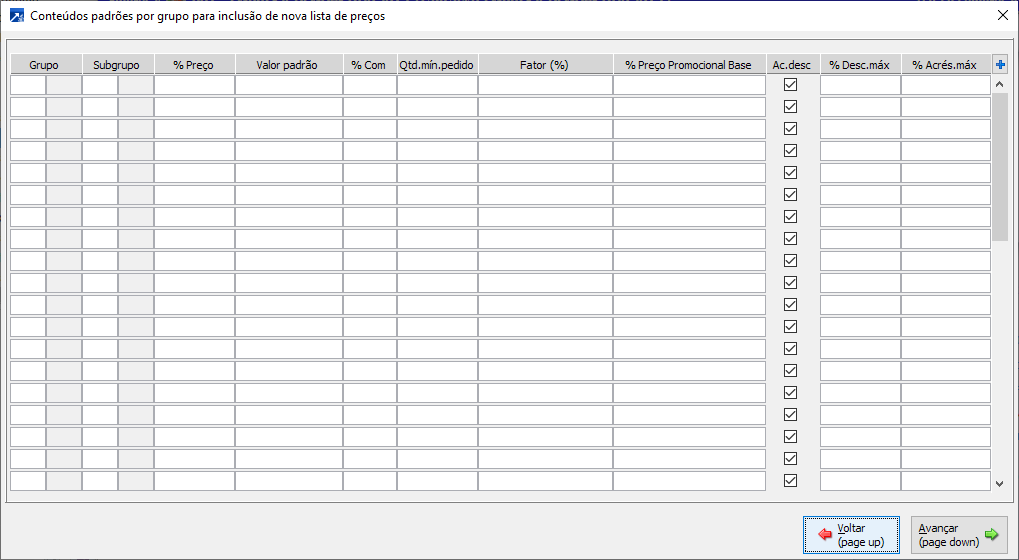Toggle Ac.desc checkbox in tenth row
Viewport: 1019px width, 560px height.
coord(790,283)
